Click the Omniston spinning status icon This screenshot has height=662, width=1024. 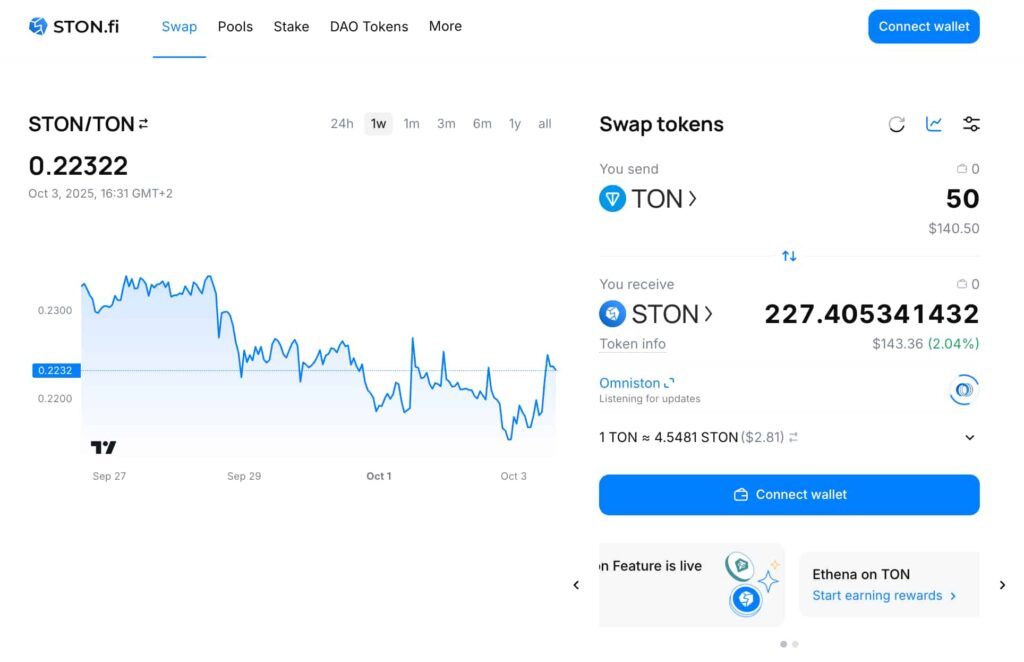(x=963, y=390)
